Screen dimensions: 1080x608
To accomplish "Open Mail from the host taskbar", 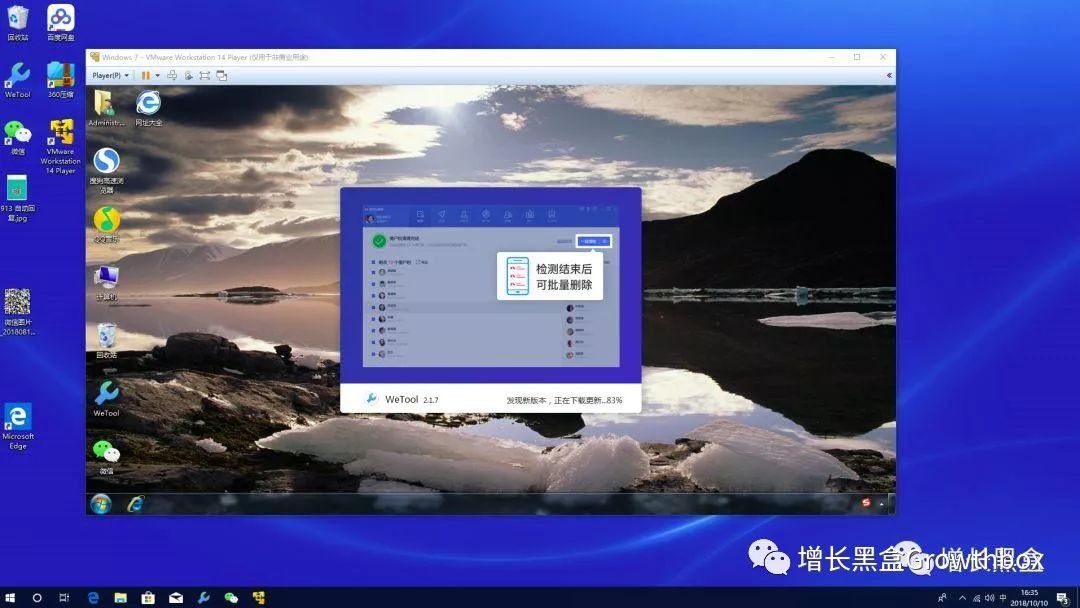I will coord(176,598).
